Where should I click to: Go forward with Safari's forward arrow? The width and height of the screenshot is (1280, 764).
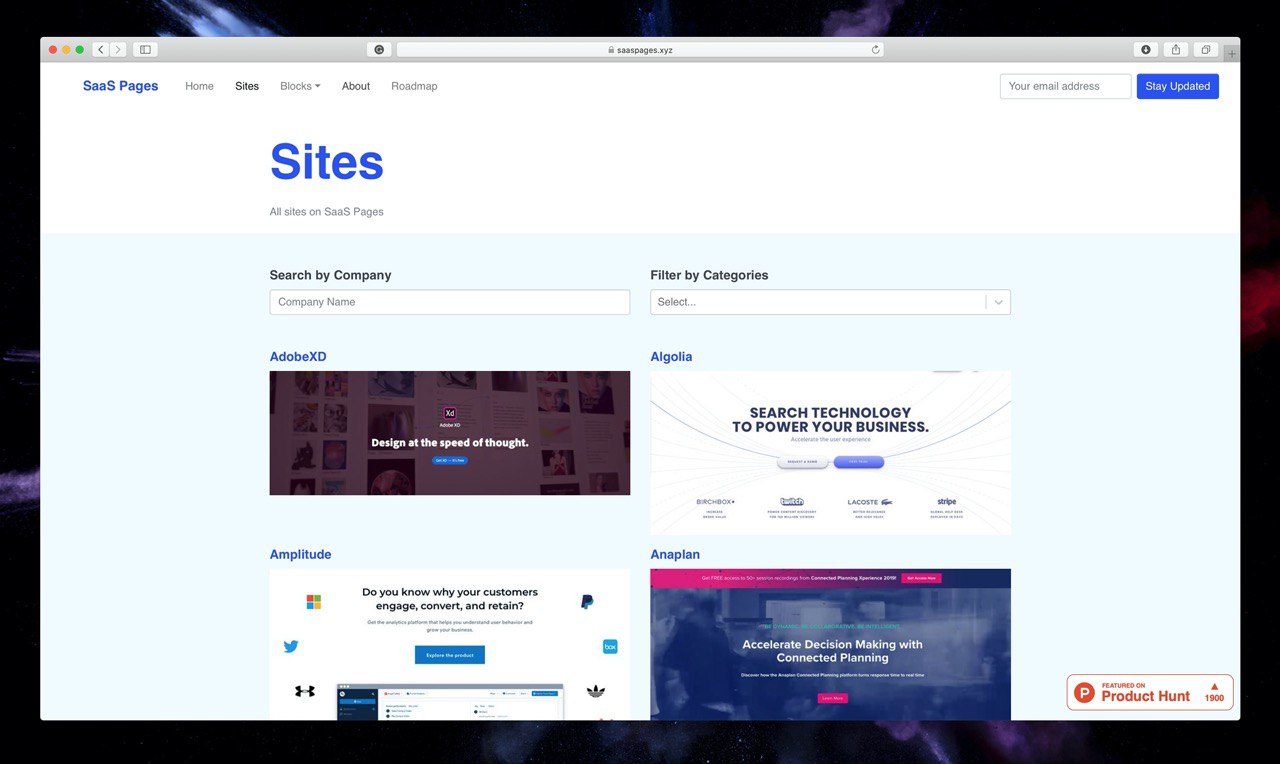coord(118,49)
